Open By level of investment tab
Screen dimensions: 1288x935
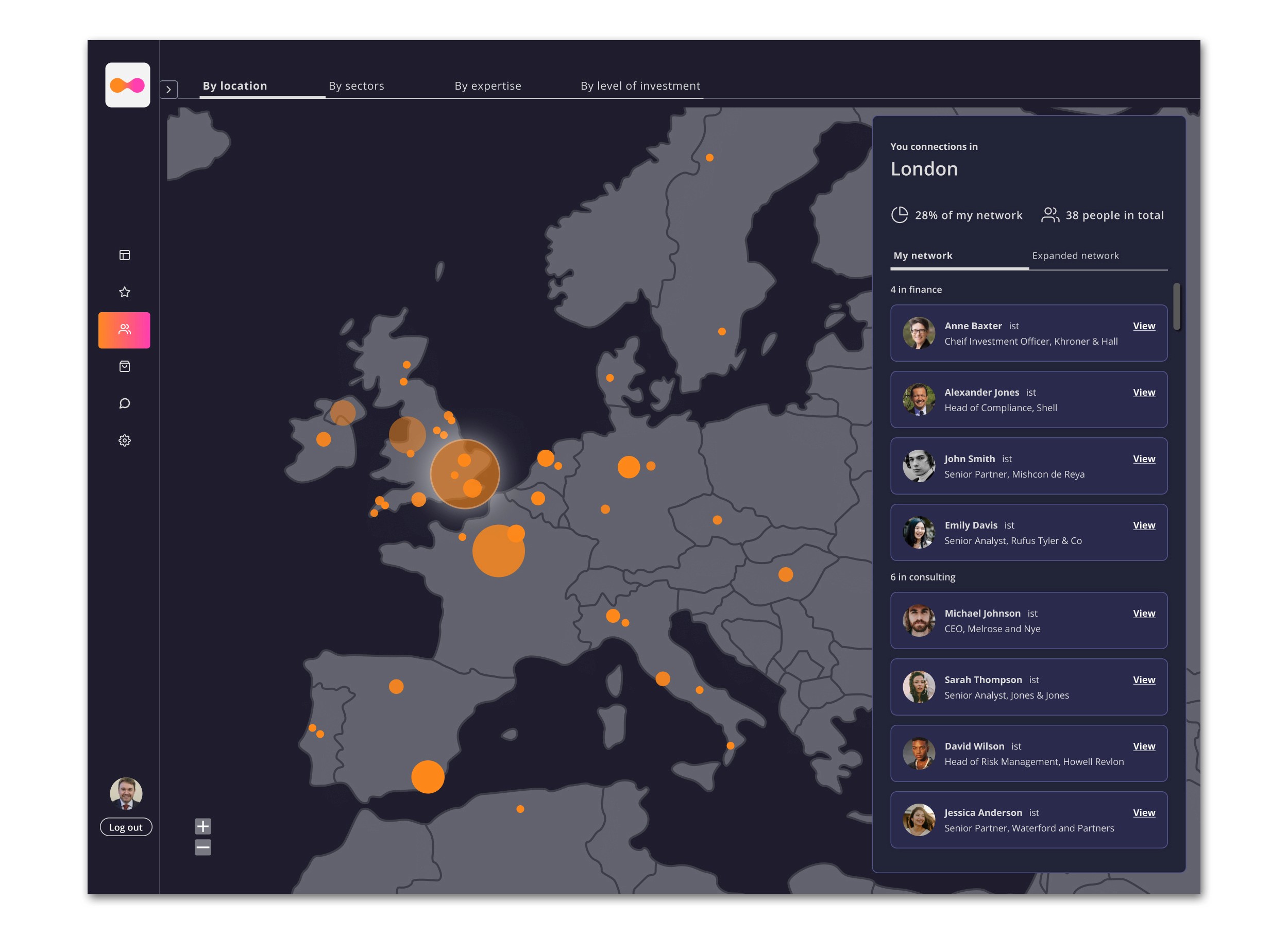(640, 86)
